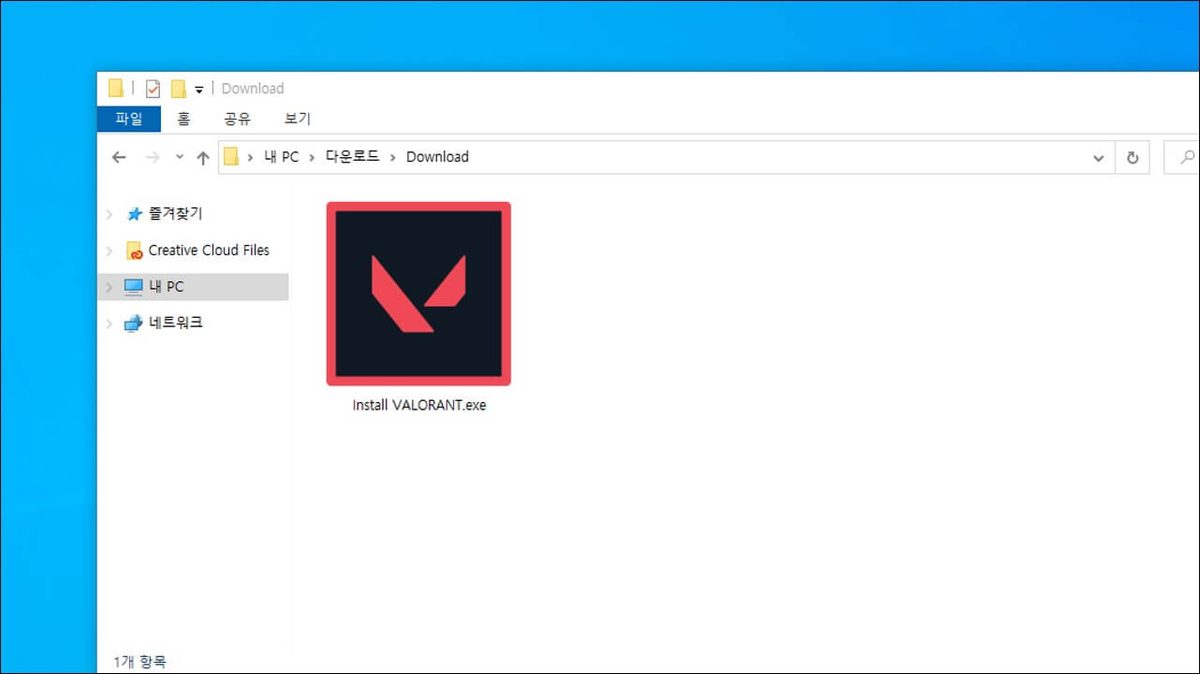This screenshot has width=1200, height=674.
Task: Select Creative Cloud Files in navigation pane
Action: (x=208, y=250)
